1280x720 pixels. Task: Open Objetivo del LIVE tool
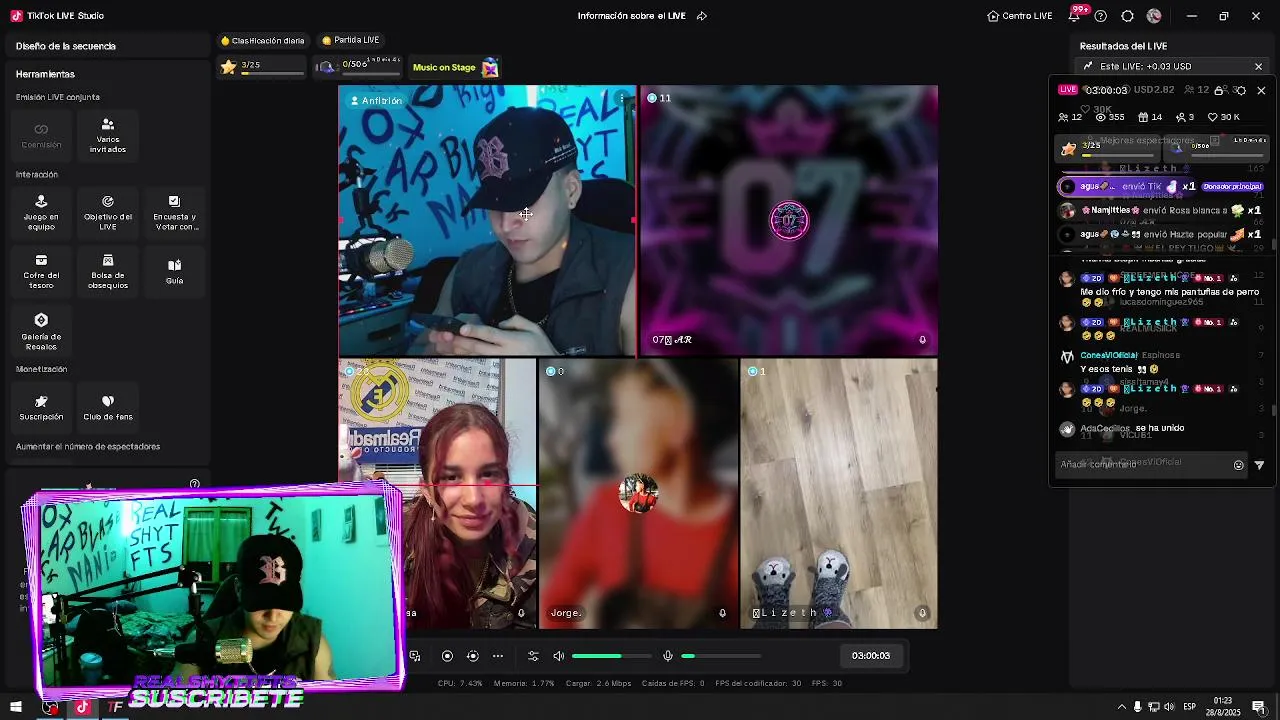click(108, 212)
